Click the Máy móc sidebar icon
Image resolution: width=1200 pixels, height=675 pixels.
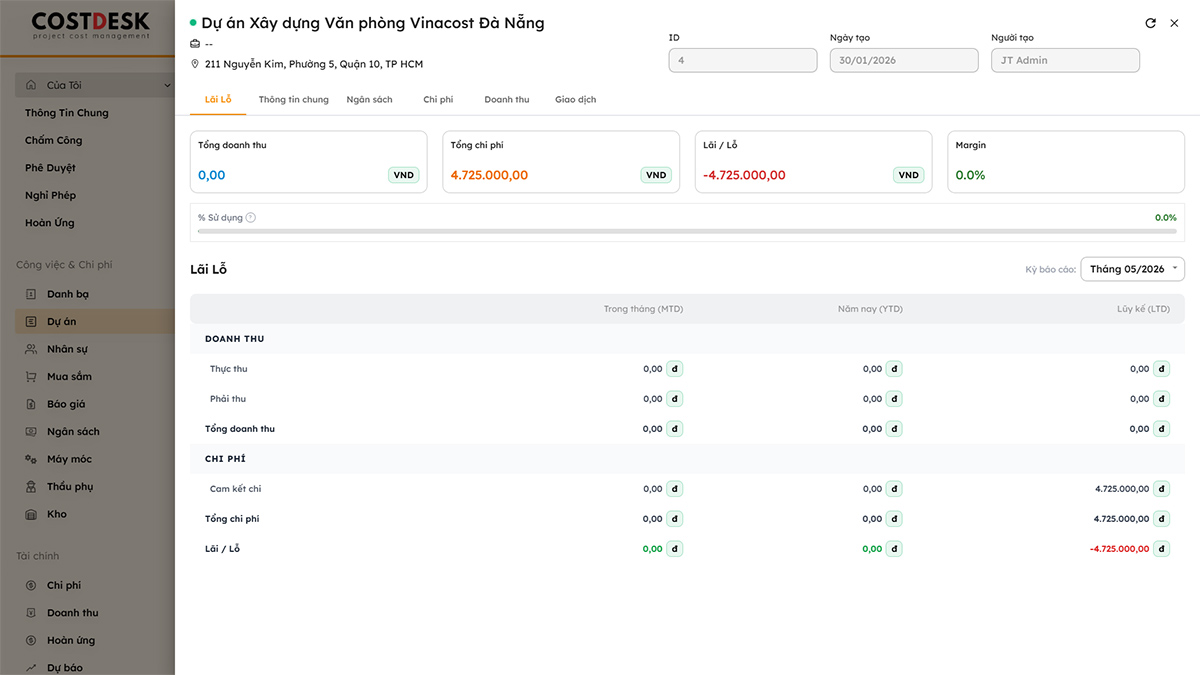coord(31,459)
